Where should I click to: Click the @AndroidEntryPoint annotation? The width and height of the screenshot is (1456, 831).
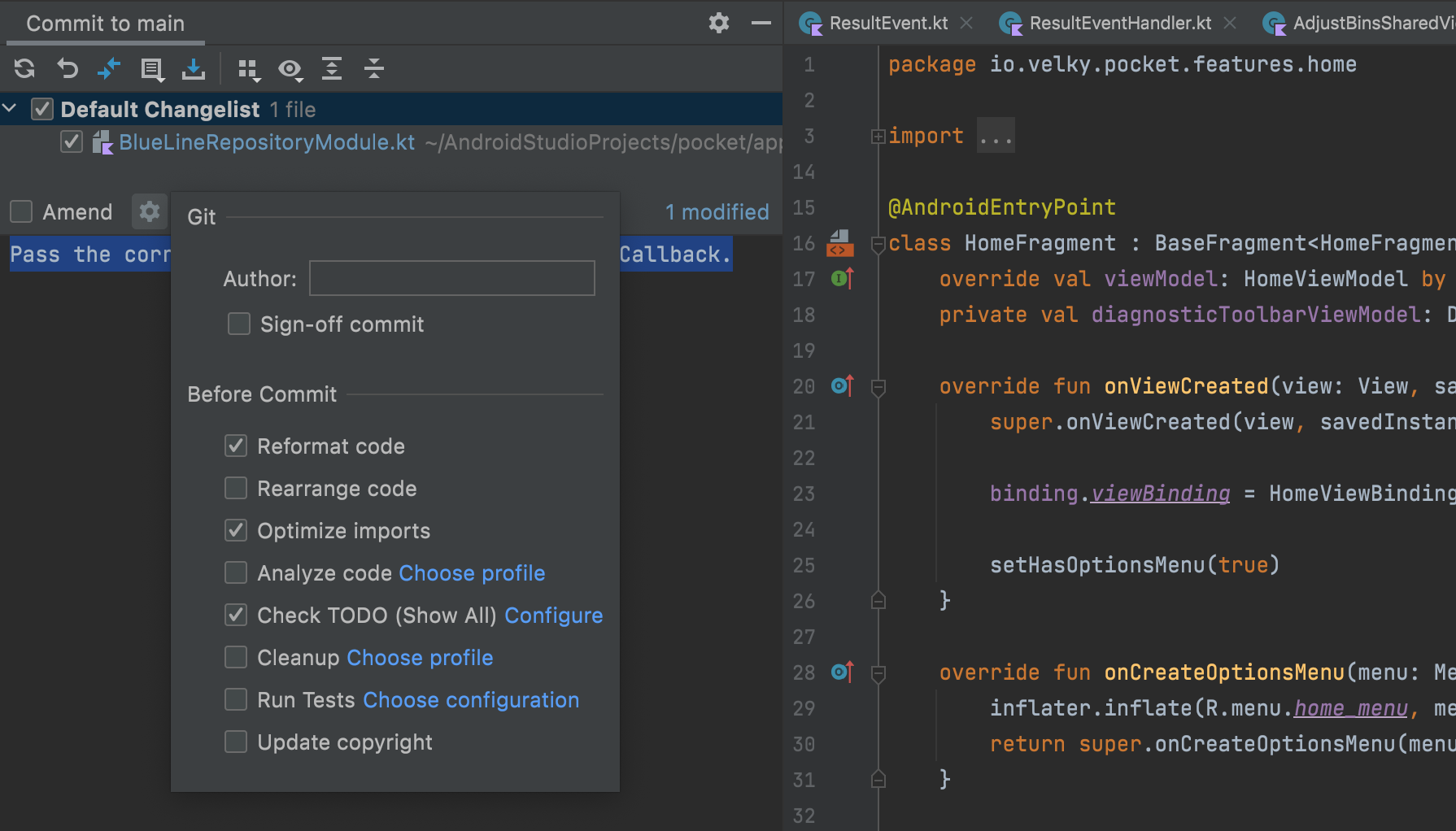1001,207
